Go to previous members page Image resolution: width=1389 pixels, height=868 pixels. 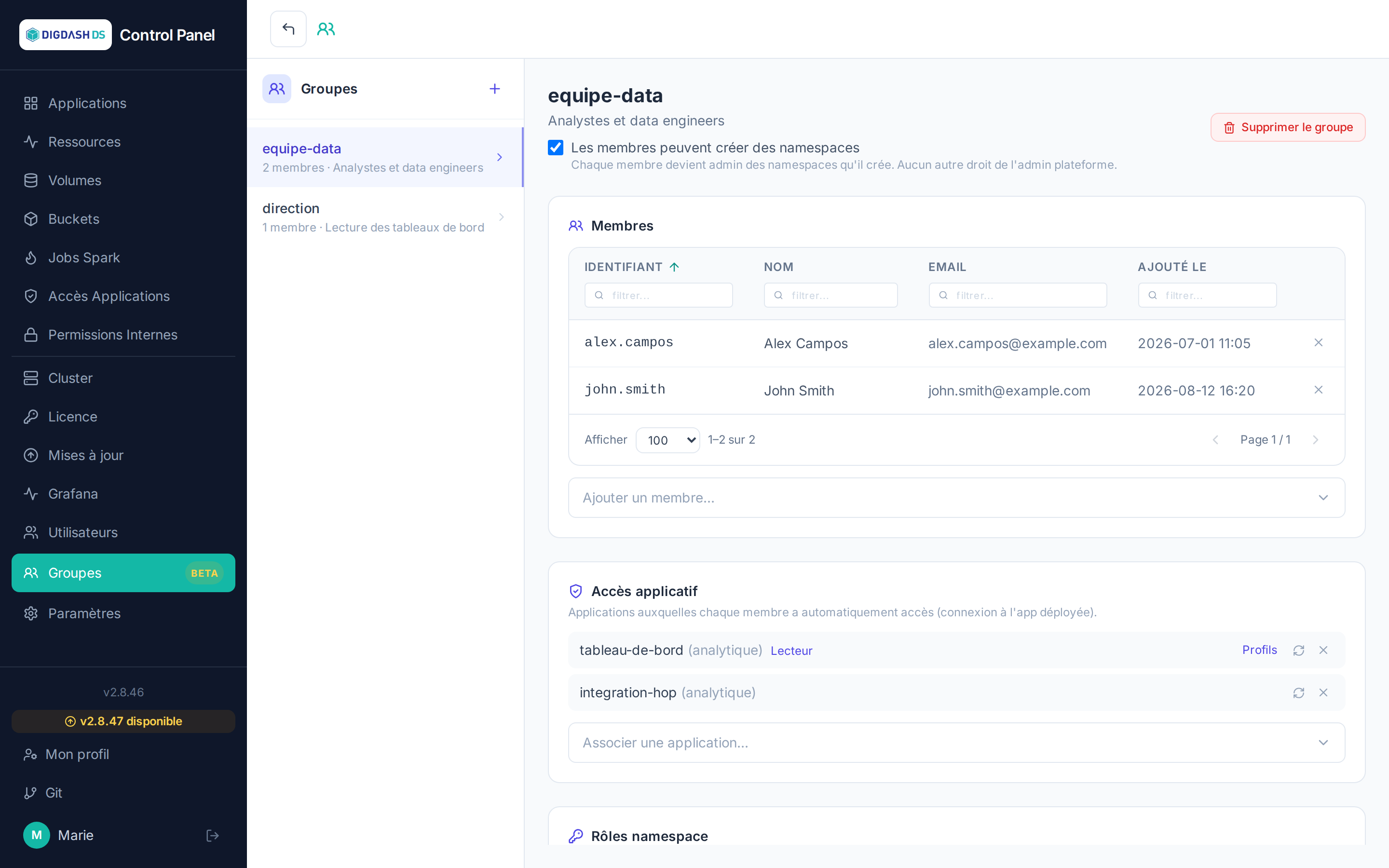tap(1215, 440)
